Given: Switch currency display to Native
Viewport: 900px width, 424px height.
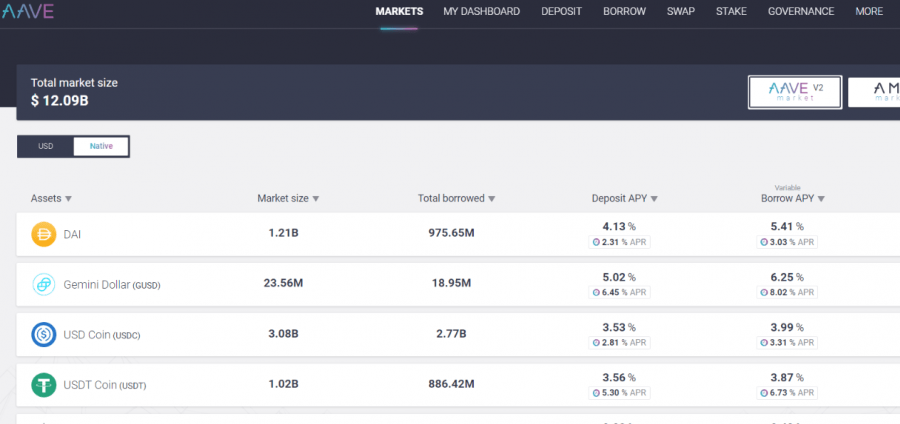Looking at the screenshot, I should (101, 146).
